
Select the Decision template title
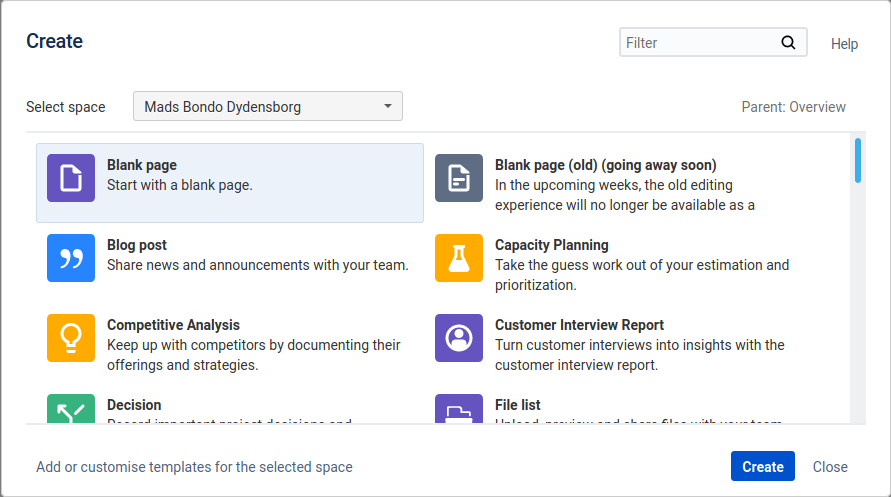click(x=134, y=405)
